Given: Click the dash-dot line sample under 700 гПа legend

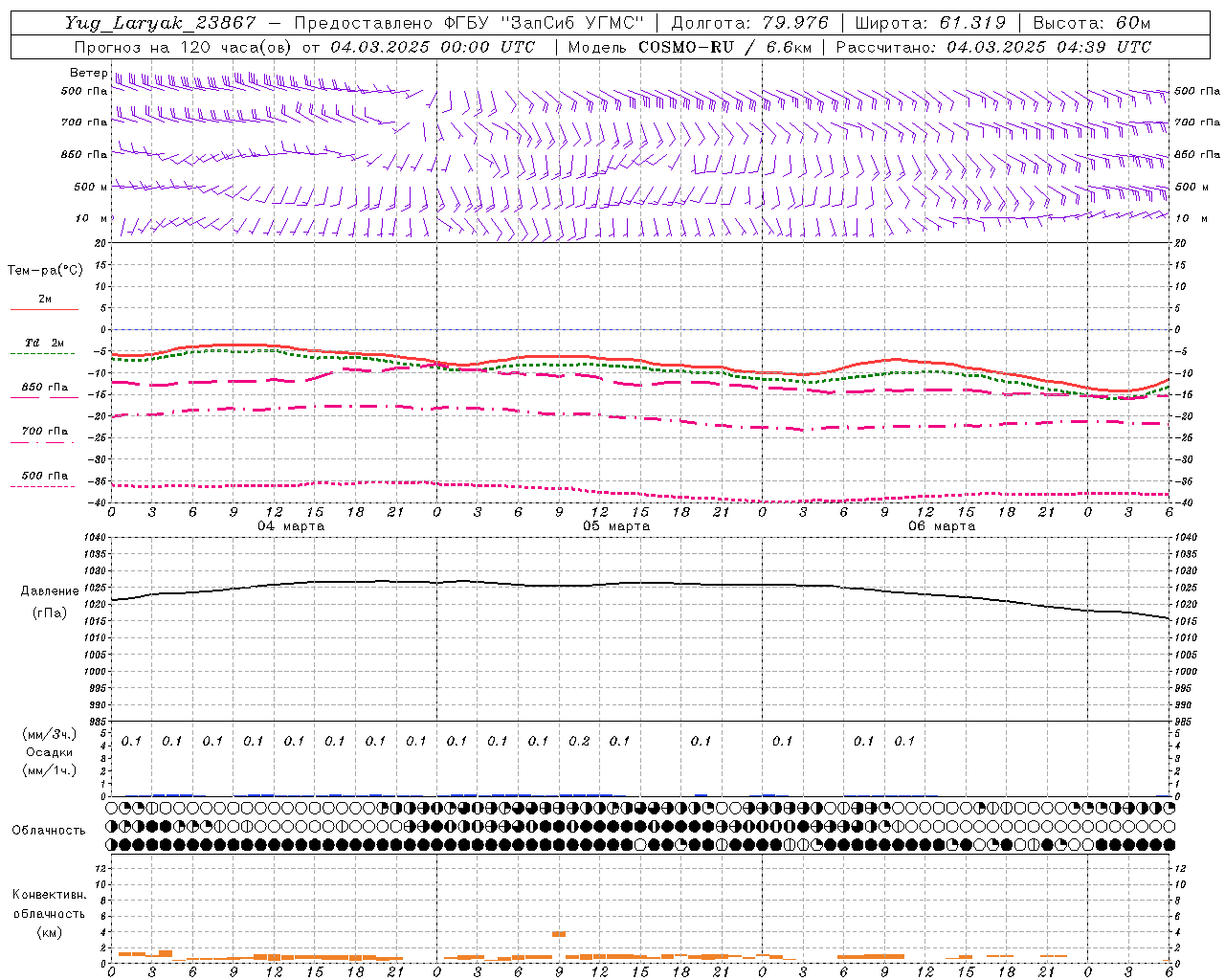Looking at the screenshot, I should [x=42, y=442].
